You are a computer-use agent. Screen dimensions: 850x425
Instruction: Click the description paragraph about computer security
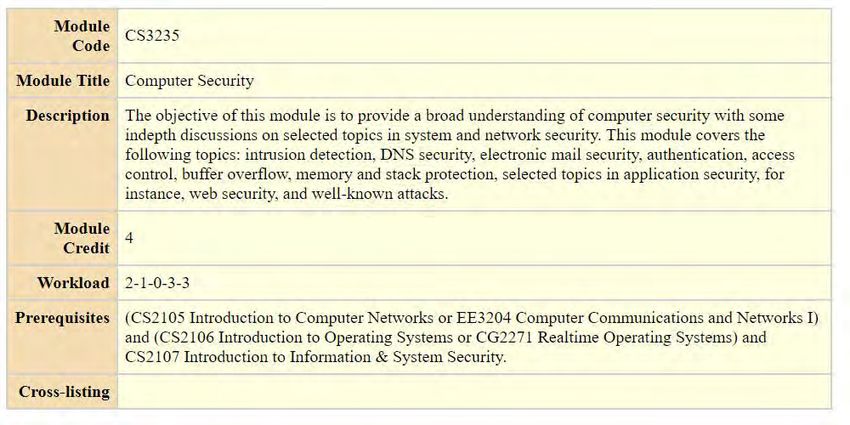tap(460, 154)
